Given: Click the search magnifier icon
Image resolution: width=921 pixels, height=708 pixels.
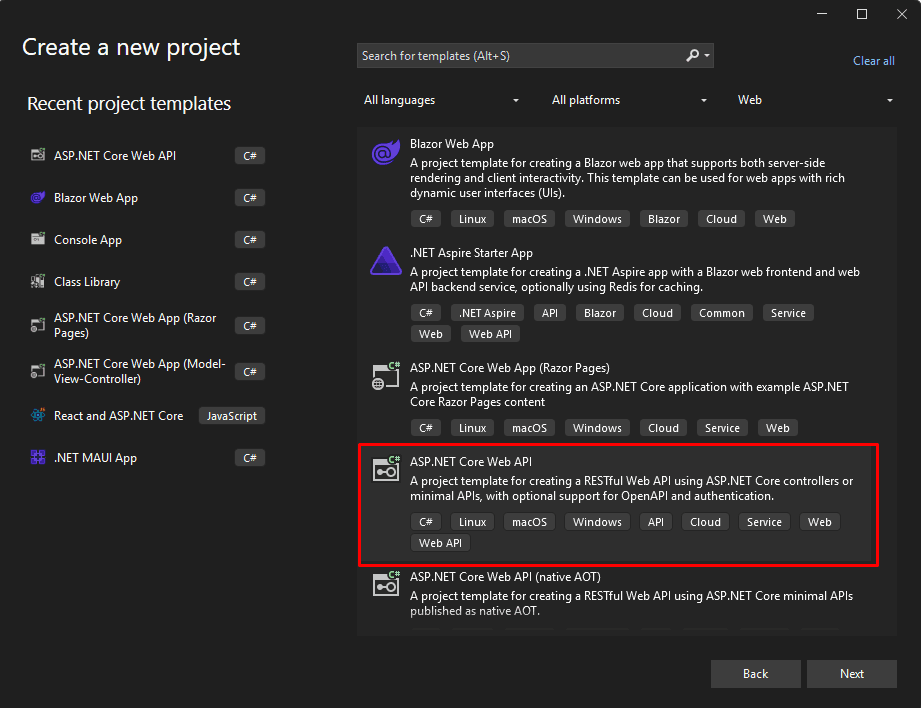Looking at the screenshot, I should (x=693, y=55).
